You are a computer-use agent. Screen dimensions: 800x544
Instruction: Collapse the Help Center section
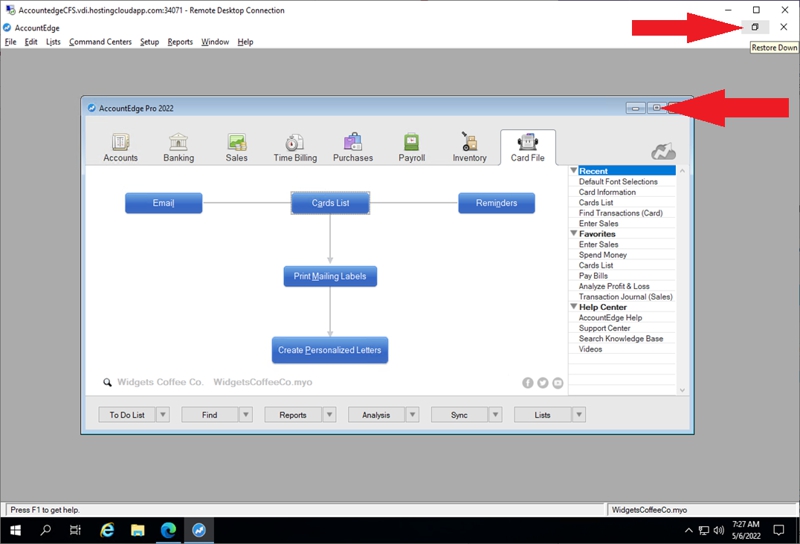click(x=574, y=307)
